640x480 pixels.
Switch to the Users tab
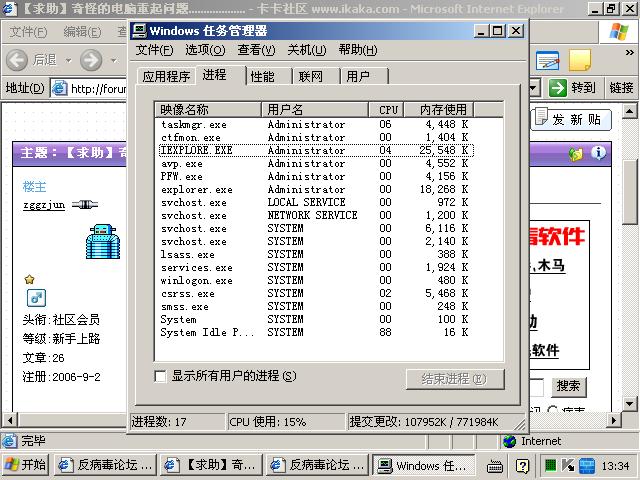[364, 76]
